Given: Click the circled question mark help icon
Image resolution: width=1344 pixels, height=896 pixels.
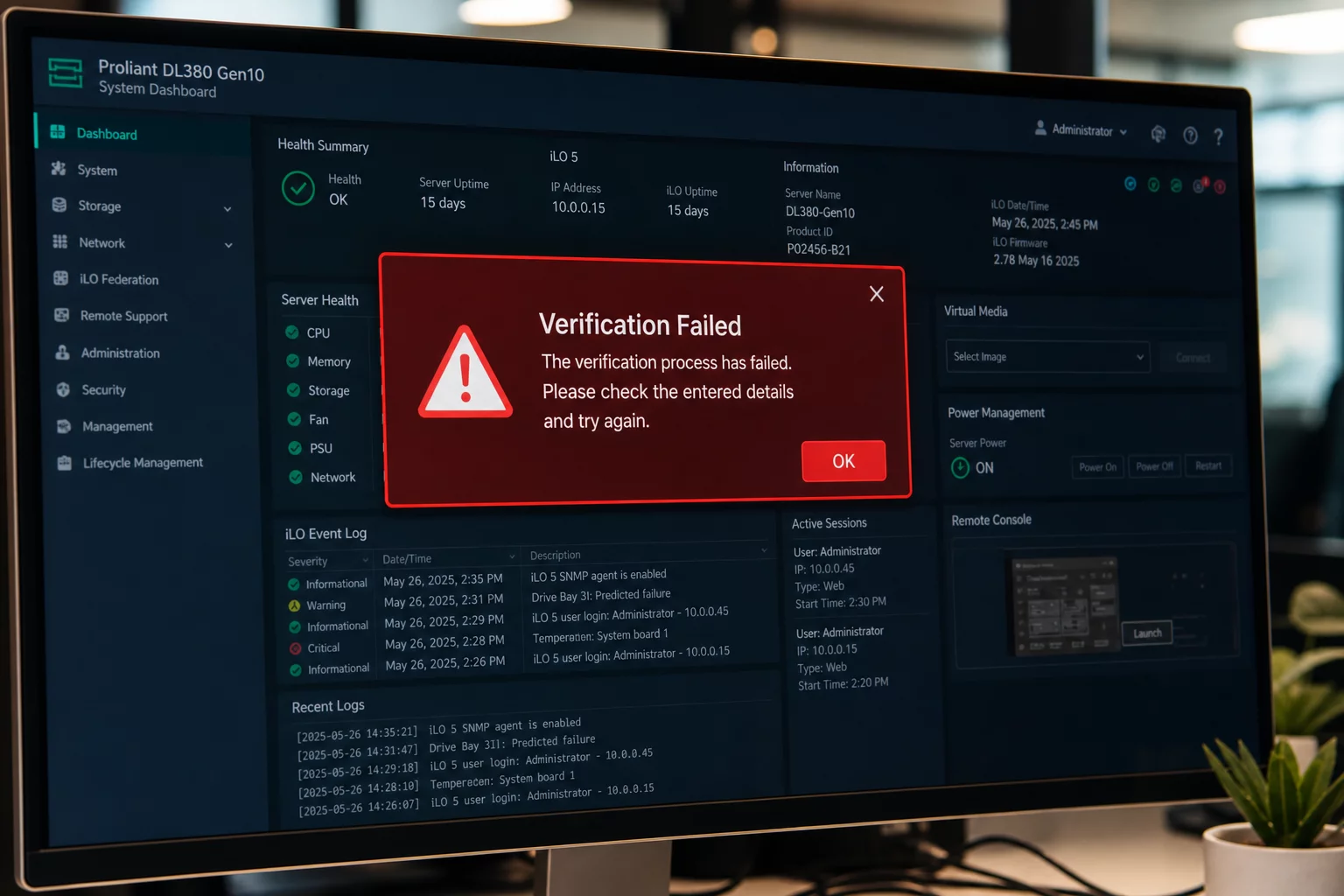Looking at the screenshot, I should pyautogui.click(x=1190, y=136).
